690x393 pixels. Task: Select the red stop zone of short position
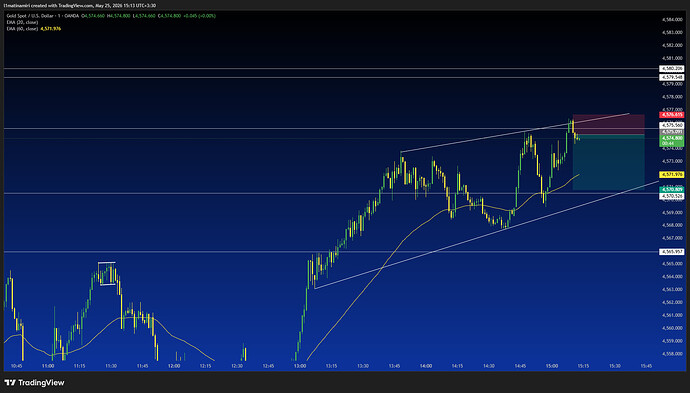(609, 125)
